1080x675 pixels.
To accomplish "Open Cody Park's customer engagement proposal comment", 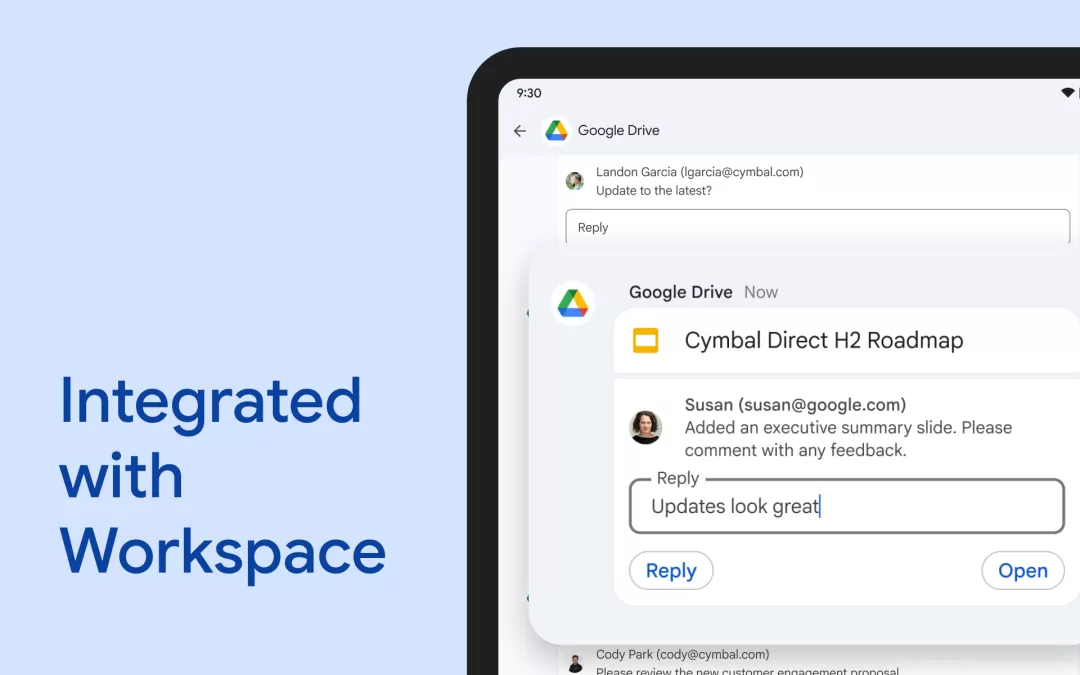I will coord(745,668).
